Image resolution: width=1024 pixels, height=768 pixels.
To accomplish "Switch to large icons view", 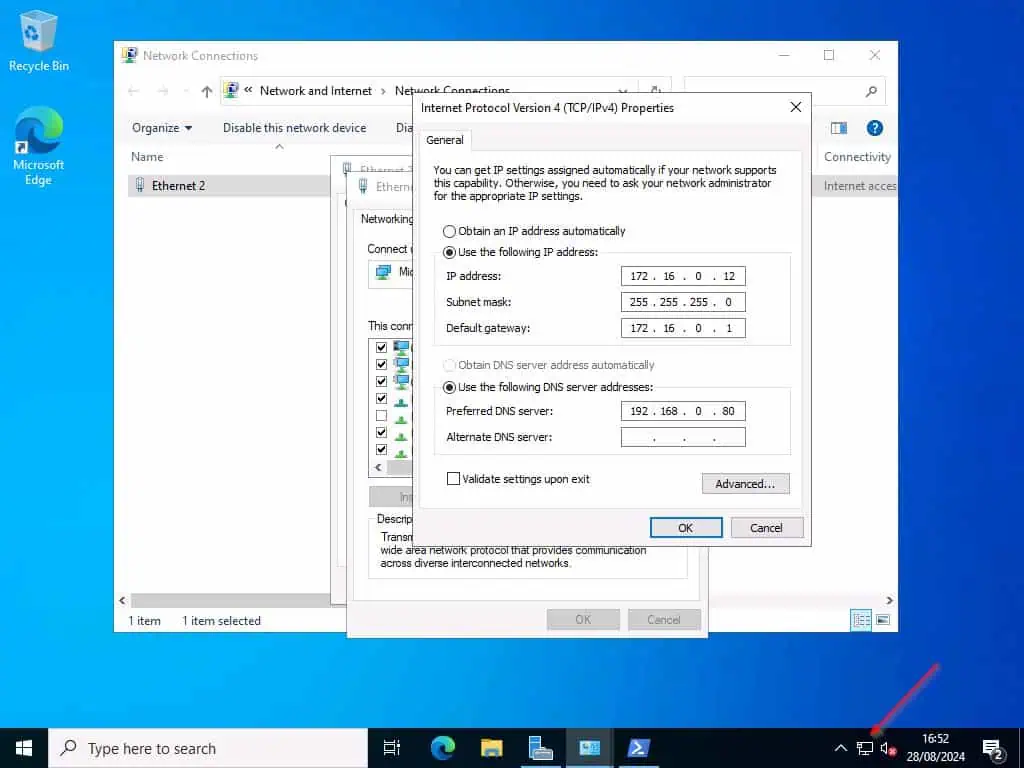I will coord(883,620).
